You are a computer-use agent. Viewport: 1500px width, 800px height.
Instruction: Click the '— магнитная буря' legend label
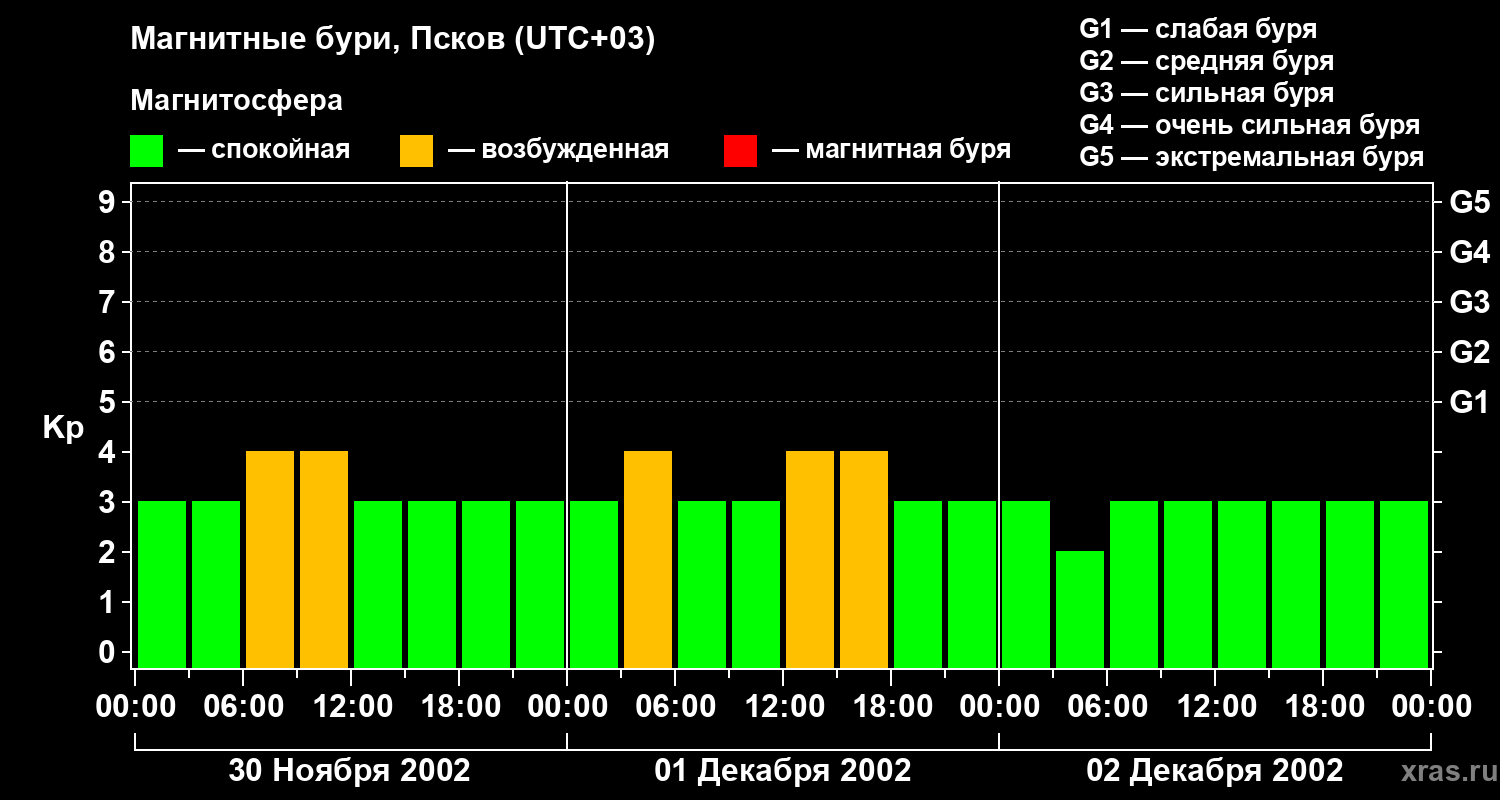click(891, 150)
